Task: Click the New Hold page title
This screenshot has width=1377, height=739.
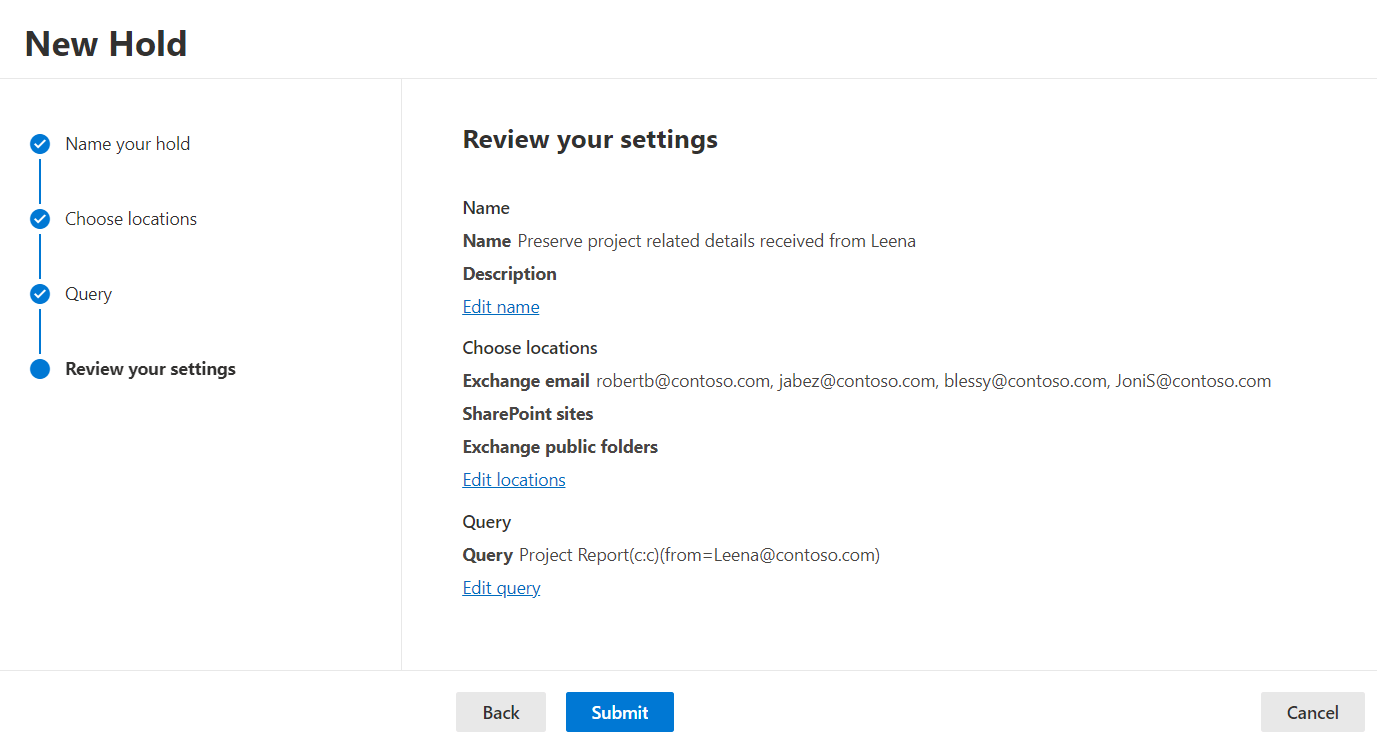Action: point(105,43)
